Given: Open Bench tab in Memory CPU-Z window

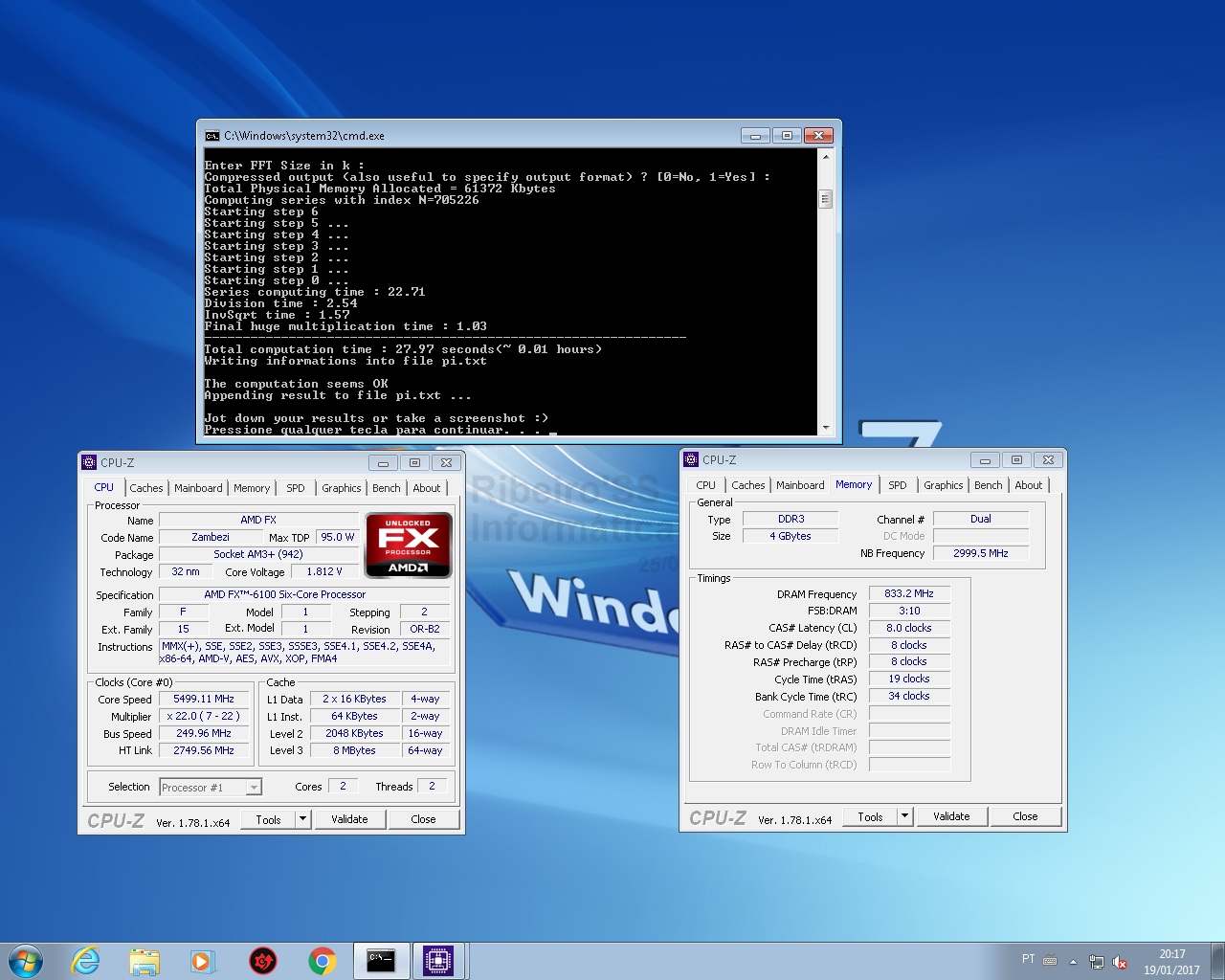Looking at the screenshot, I should point(989,485).
